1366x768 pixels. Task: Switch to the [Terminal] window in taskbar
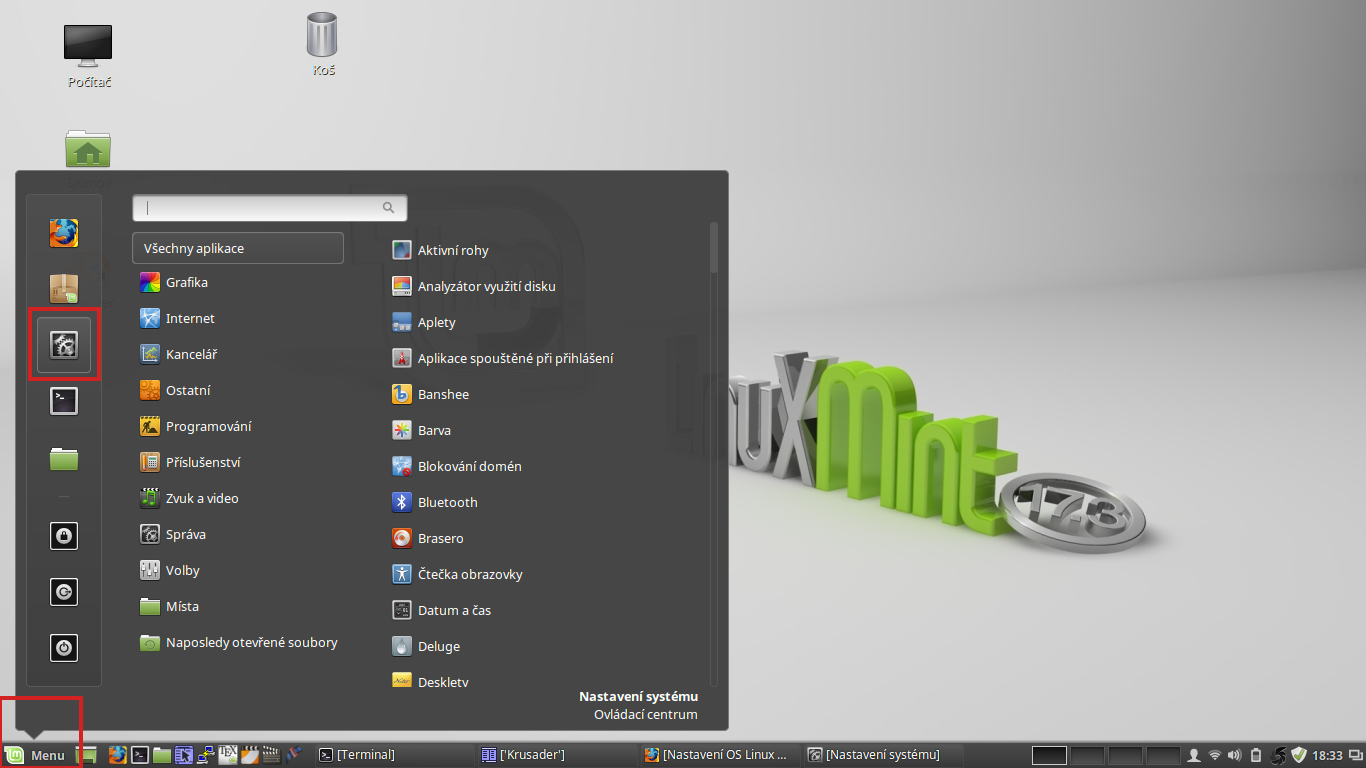click(x=394, y=755)
